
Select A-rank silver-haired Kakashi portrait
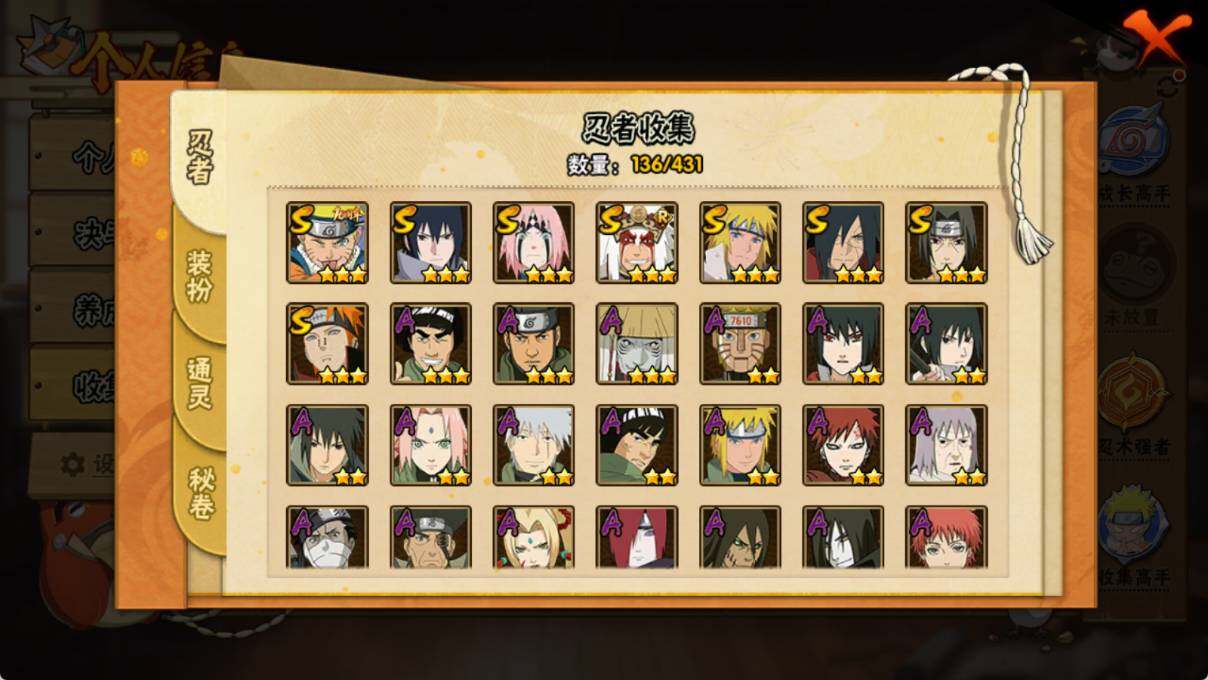coord(534,445)
